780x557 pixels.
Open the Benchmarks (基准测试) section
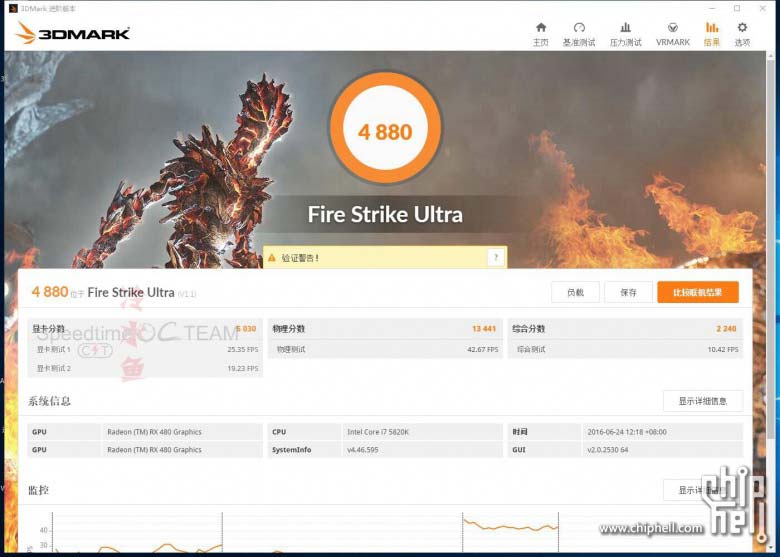578,34
